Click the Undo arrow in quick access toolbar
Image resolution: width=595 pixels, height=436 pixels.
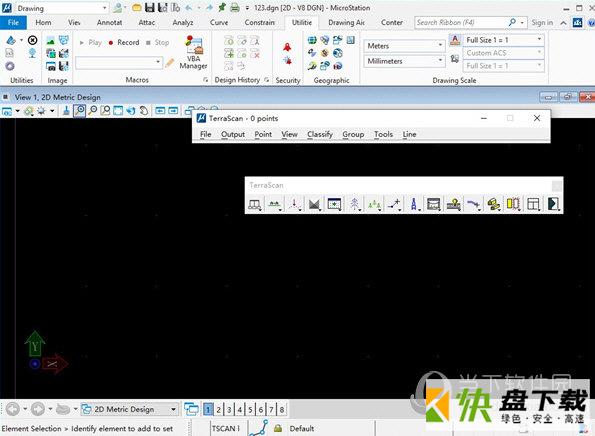pos(189,8)
